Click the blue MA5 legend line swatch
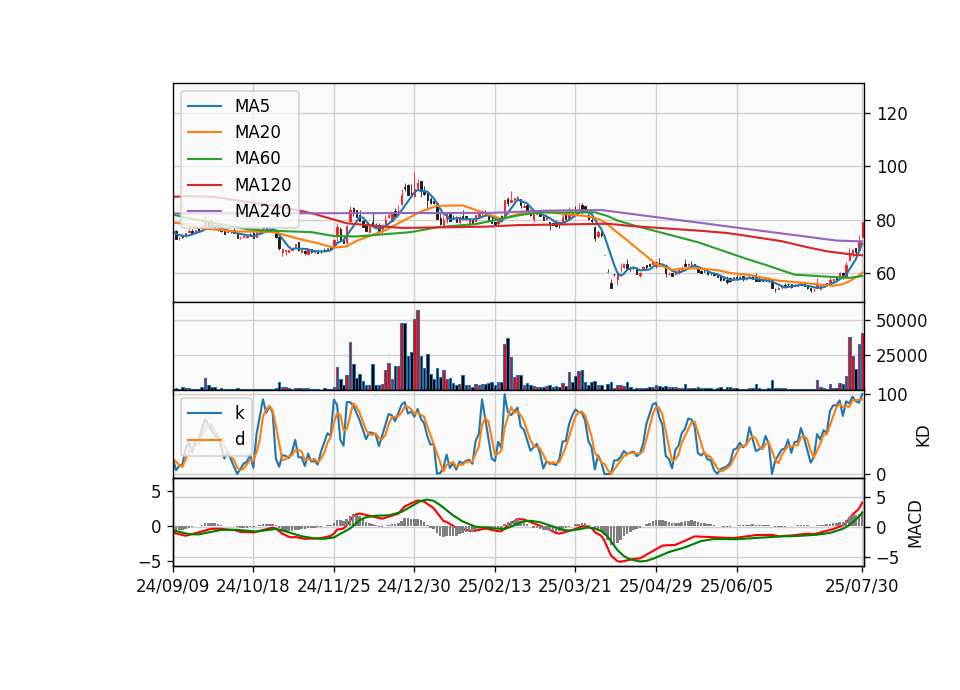960x690 pixels. [x=204, y=106]
